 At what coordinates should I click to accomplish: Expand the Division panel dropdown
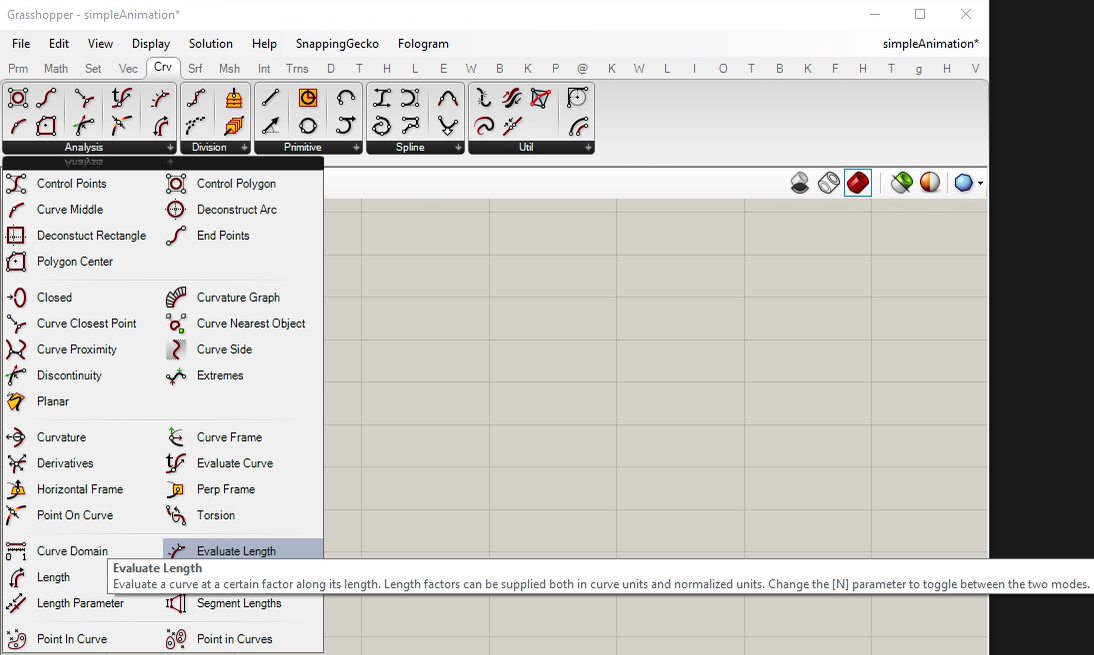click(x=243, y=147)
